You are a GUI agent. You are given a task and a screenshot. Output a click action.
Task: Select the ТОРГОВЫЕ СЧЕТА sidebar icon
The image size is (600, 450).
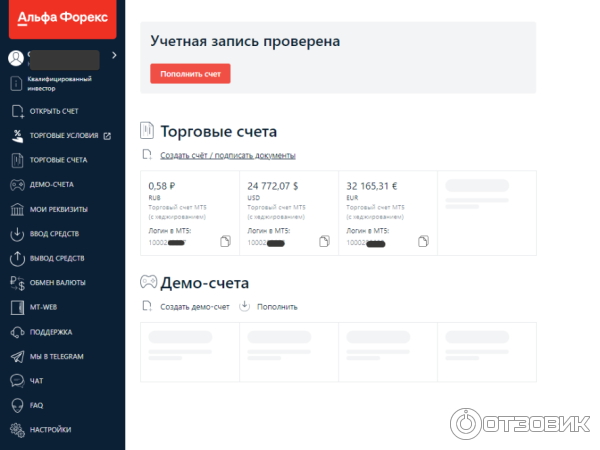point(17,160)
